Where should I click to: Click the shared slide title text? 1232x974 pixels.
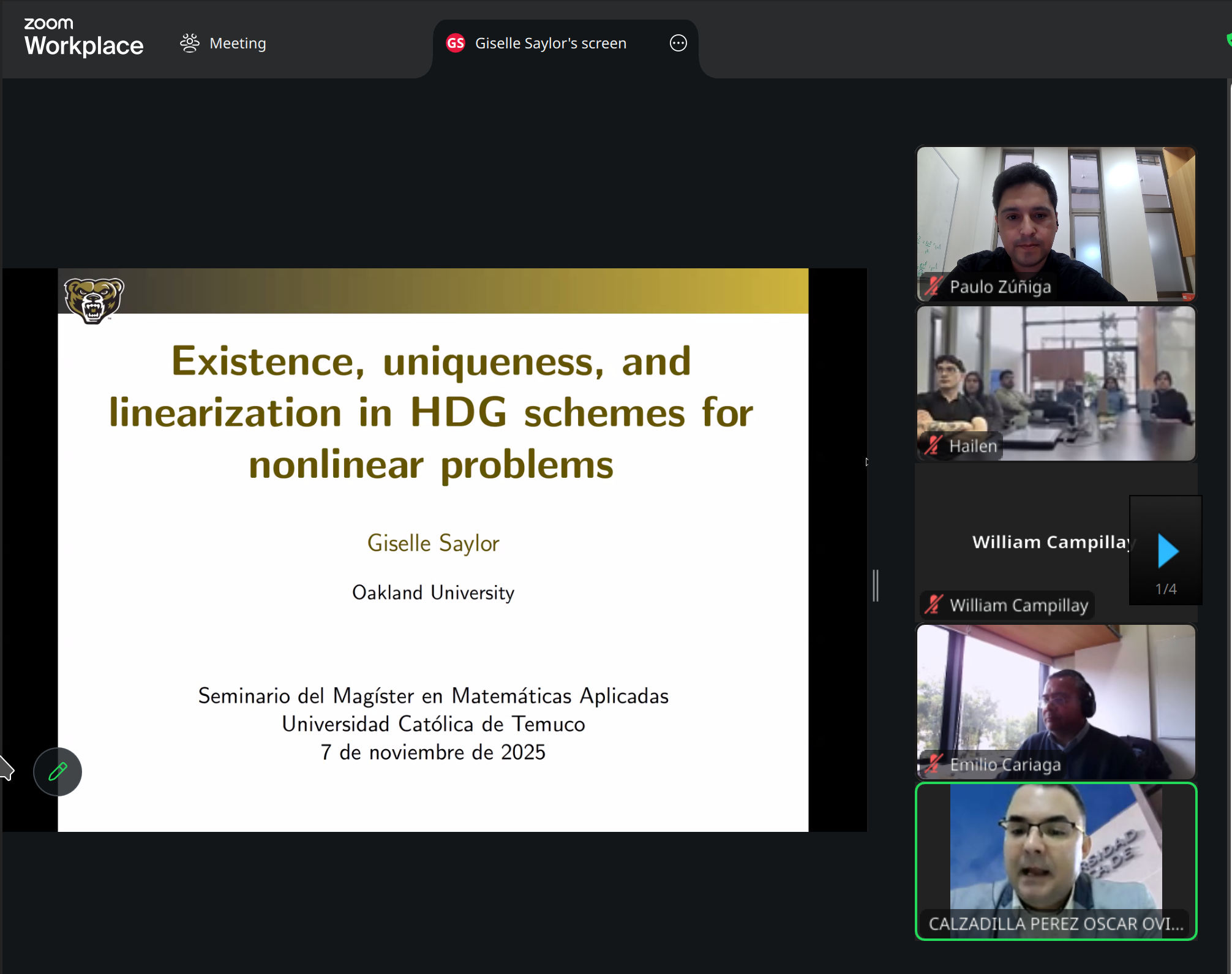432,412
